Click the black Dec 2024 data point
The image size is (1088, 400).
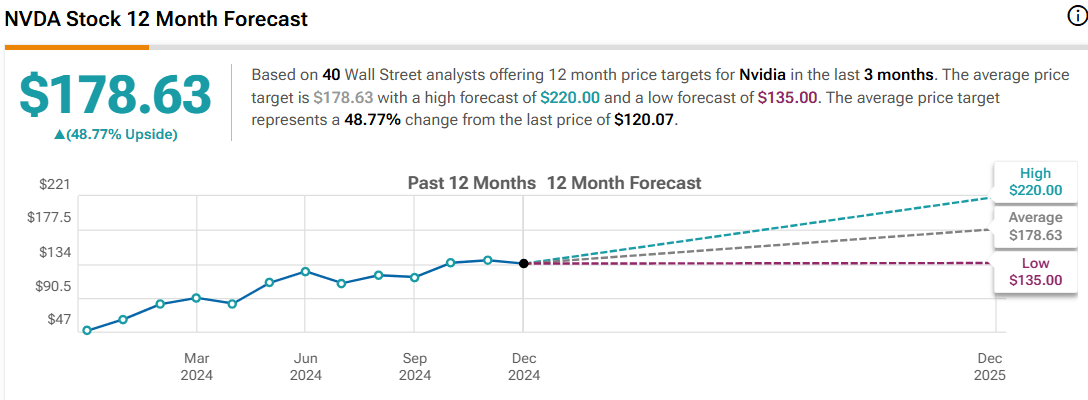524,263
